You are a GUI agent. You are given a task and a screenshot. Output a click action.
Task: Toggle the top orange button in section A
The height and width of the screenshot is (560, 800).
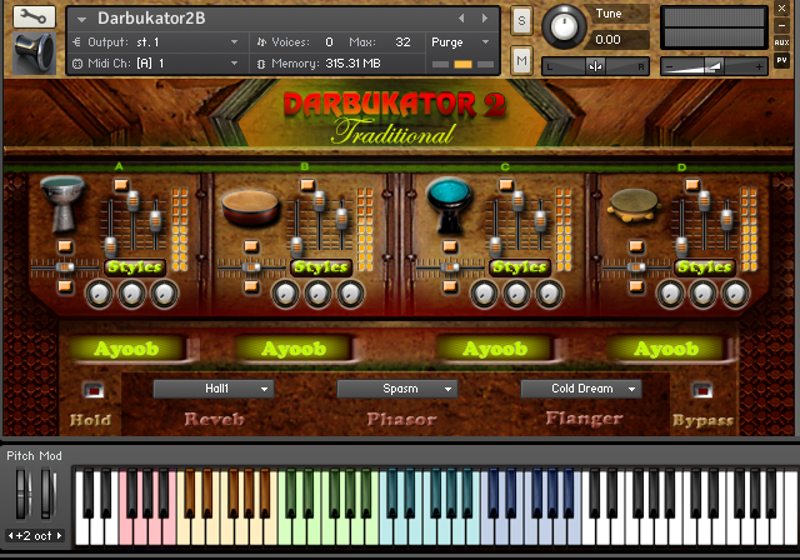121,185
